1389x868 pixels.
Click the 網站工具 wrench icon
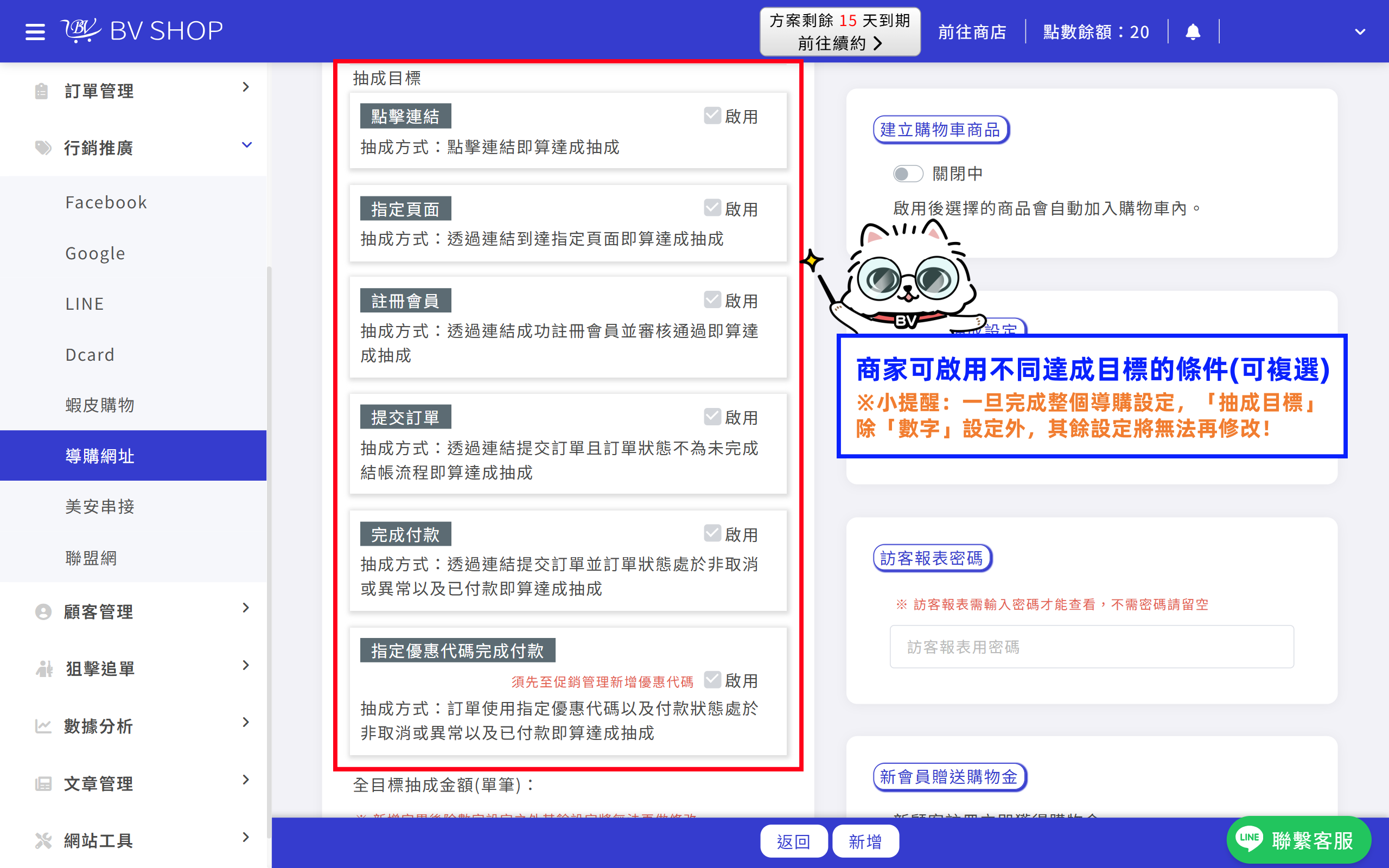point(43,840)
